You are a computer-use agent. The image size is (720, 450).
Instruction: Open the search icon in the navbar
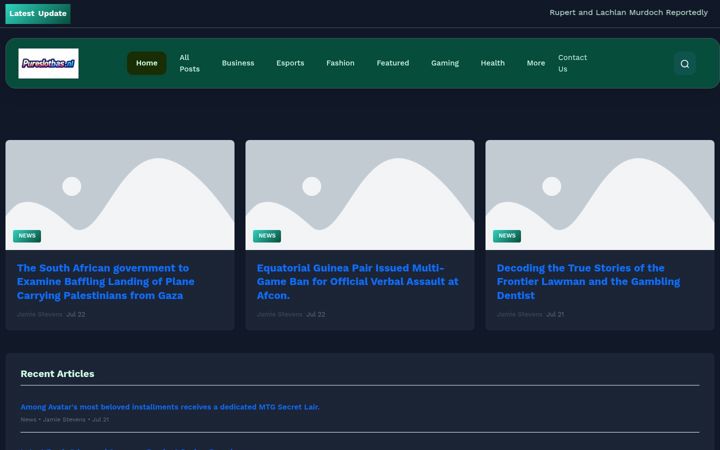pos(684,63)
